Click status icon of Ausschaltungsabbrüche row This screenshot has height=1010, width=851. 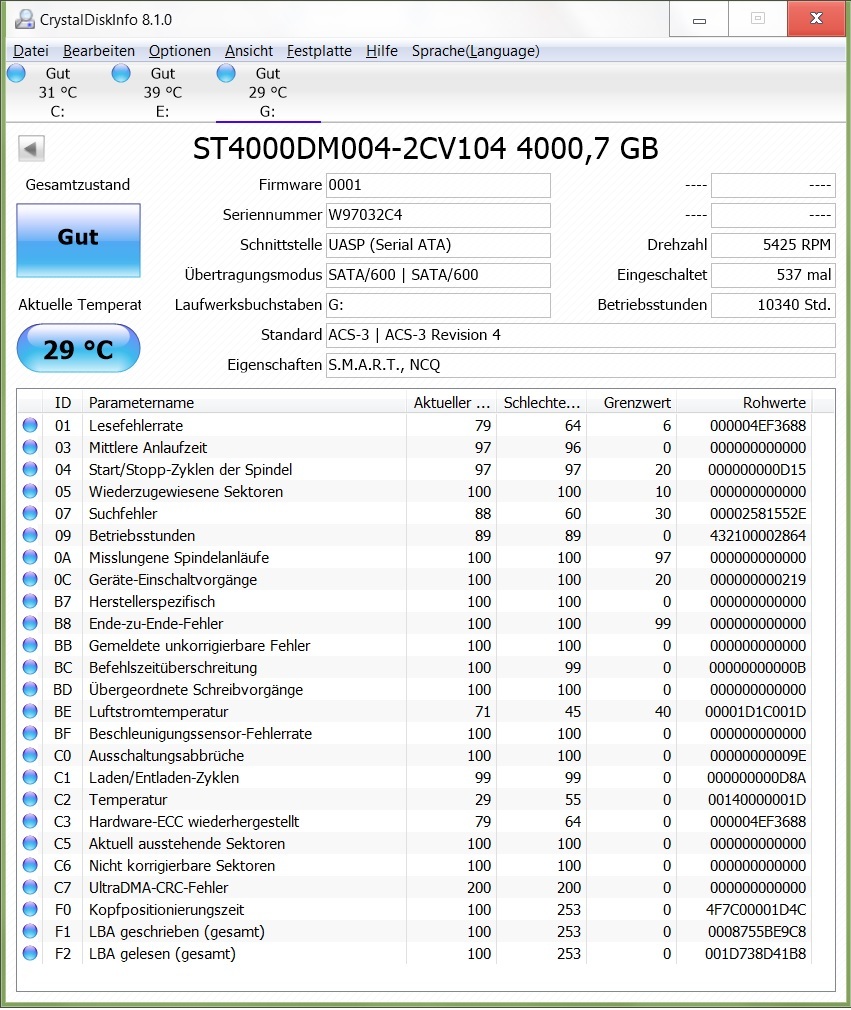(x=30, y=756)
